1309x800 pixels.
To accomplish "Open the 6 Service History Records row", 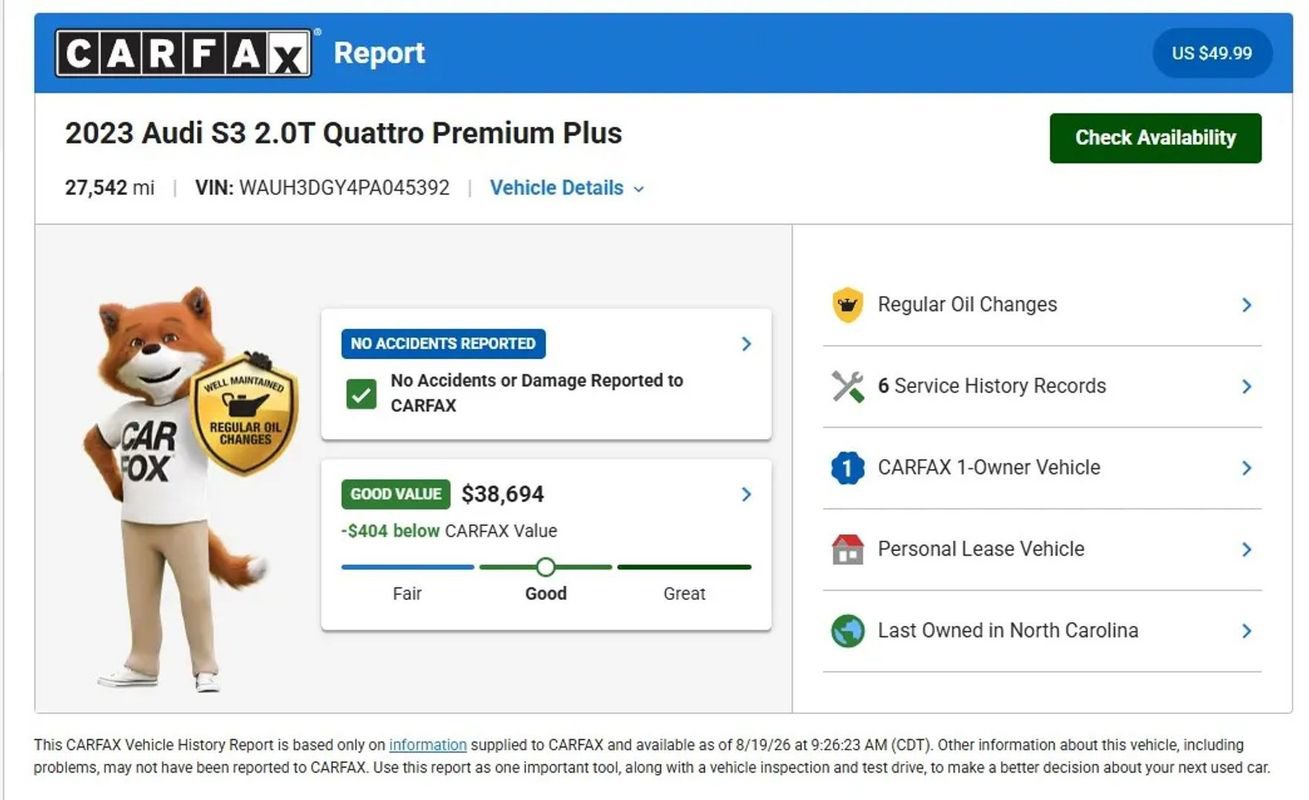I will click(x=1042, y=386).
